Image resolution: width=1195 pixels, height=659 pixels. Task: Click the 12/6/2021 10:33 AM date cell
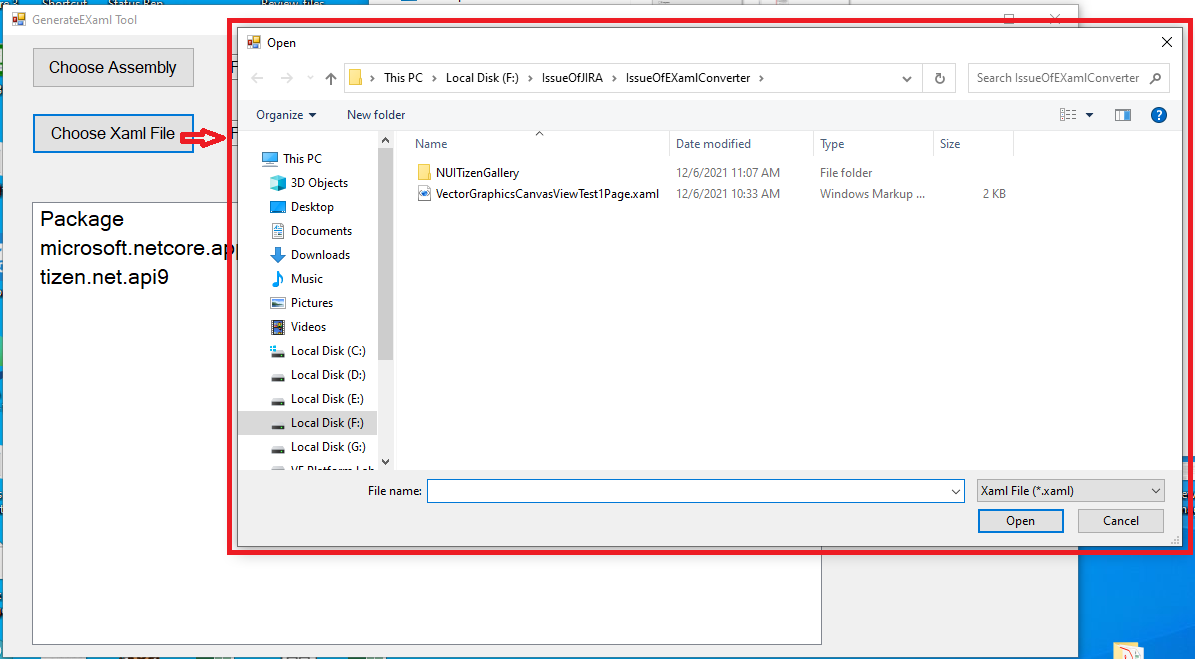click(x=728, y=194)
